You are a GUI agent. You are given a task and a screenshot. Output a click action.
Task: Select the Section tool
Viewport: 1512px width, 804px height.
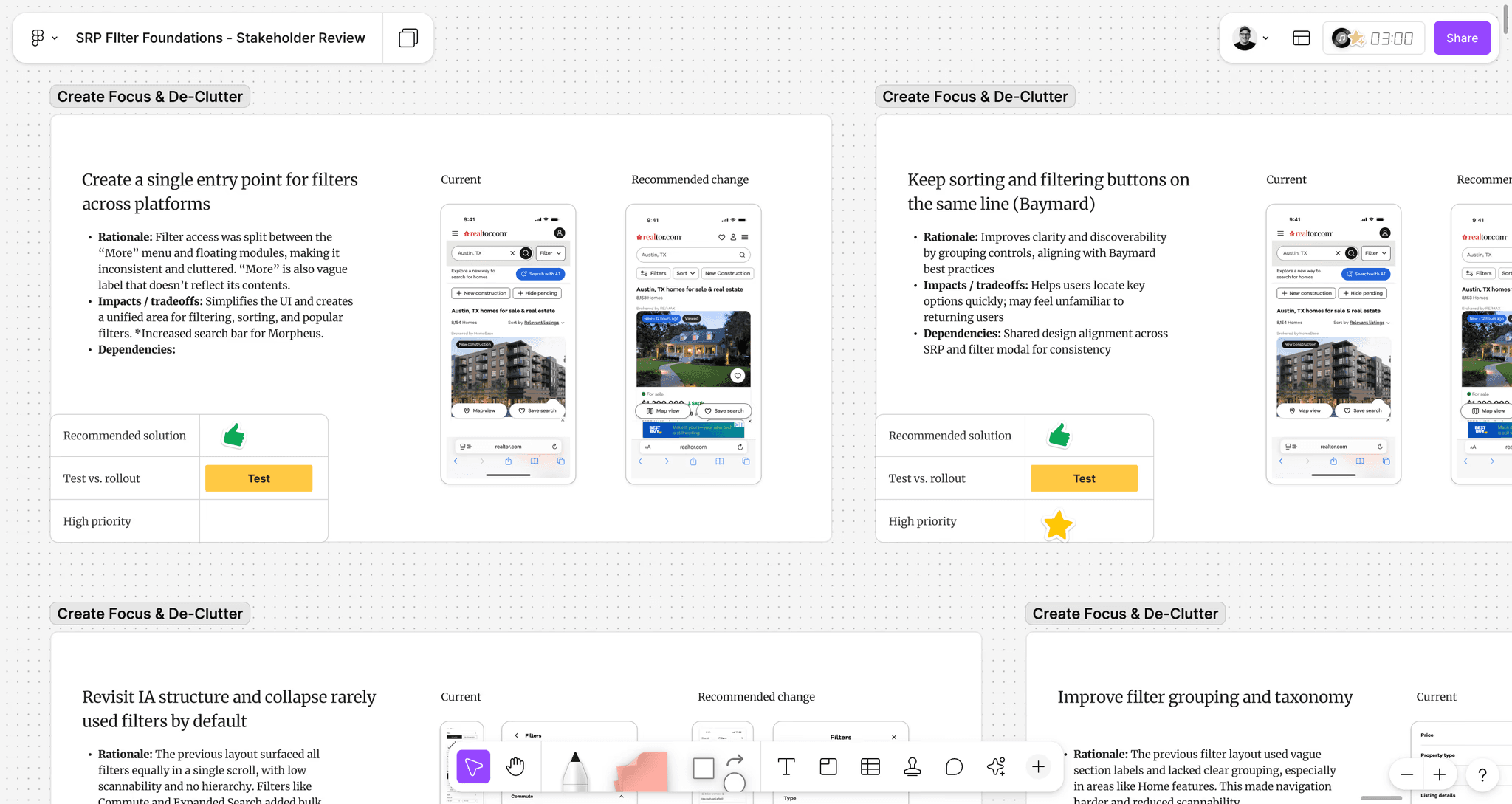828,767
